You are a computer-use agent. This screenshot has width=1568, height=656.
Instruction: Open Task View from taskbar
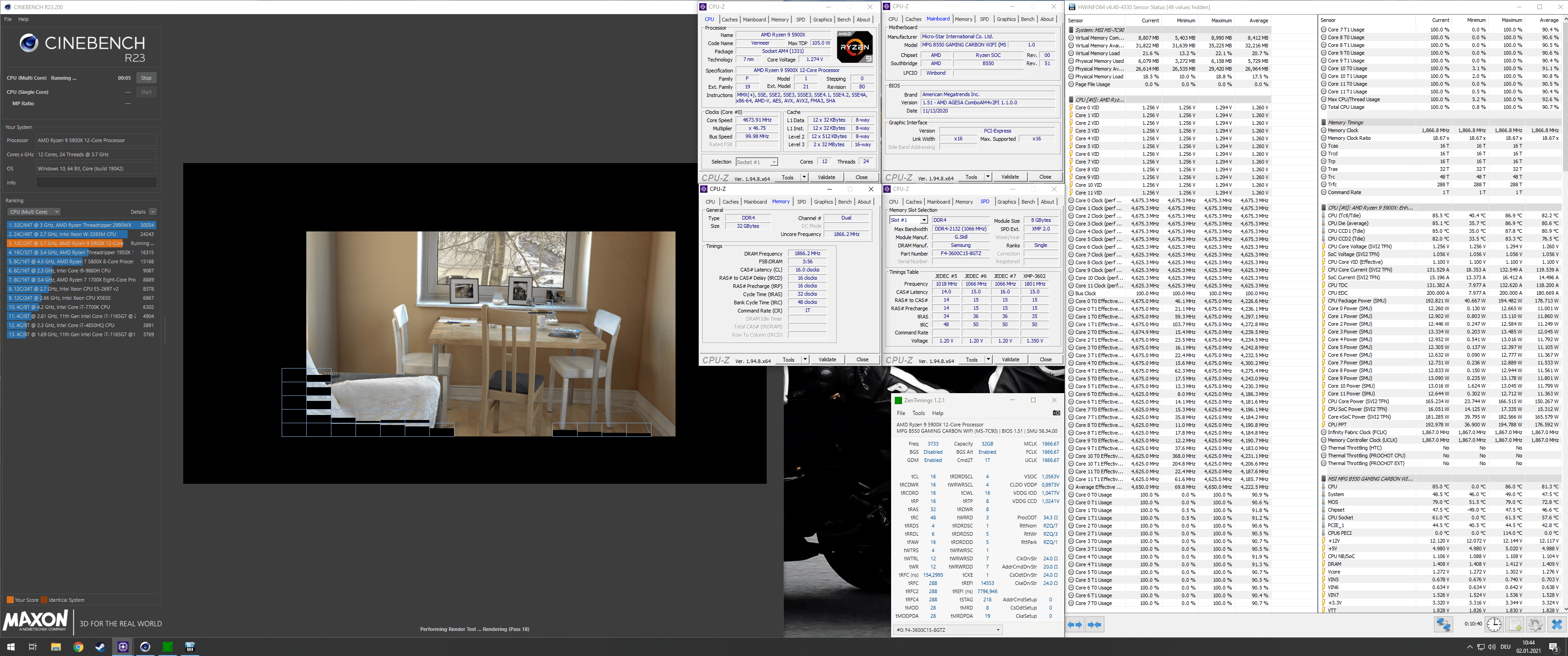[x=33, y=647]
